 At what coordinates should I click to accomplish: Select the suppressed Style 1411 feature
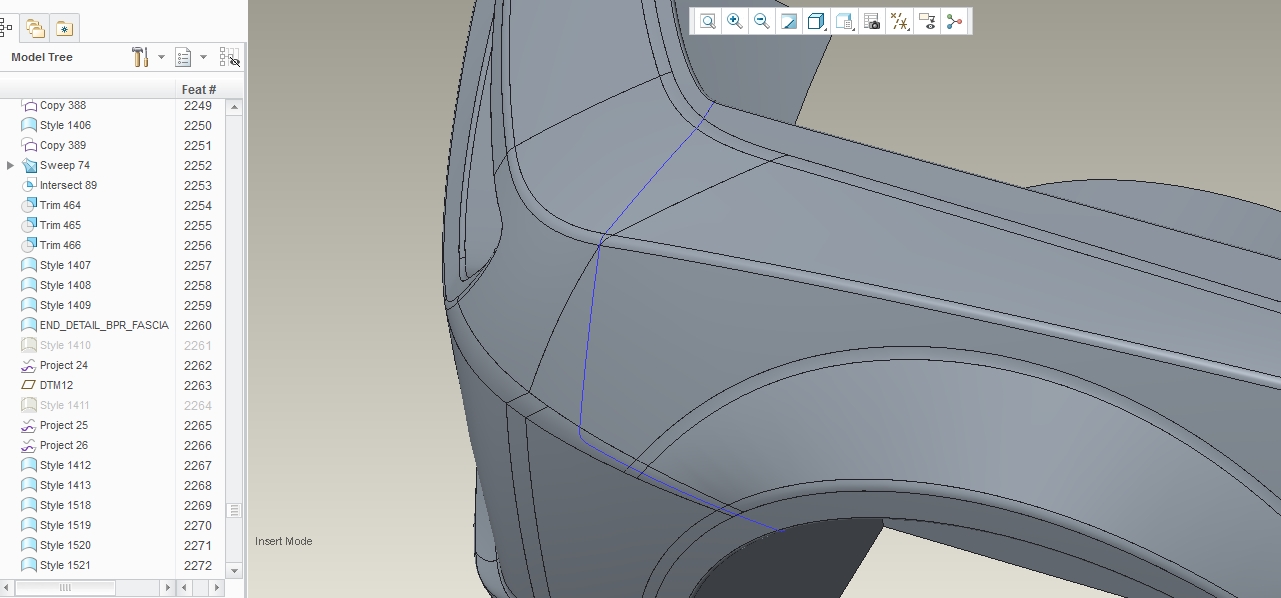[65, 405]
